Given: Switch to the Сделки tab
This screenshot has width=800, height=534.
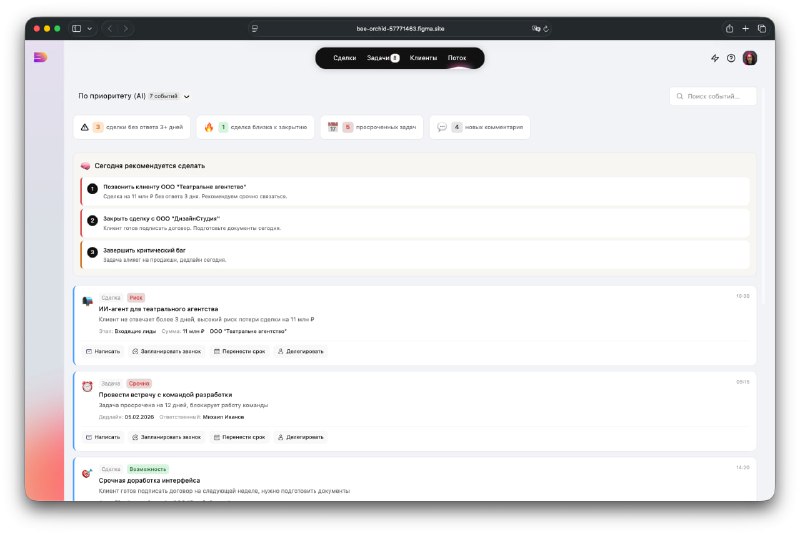Looking at the screenshot, I should (344, 58).
